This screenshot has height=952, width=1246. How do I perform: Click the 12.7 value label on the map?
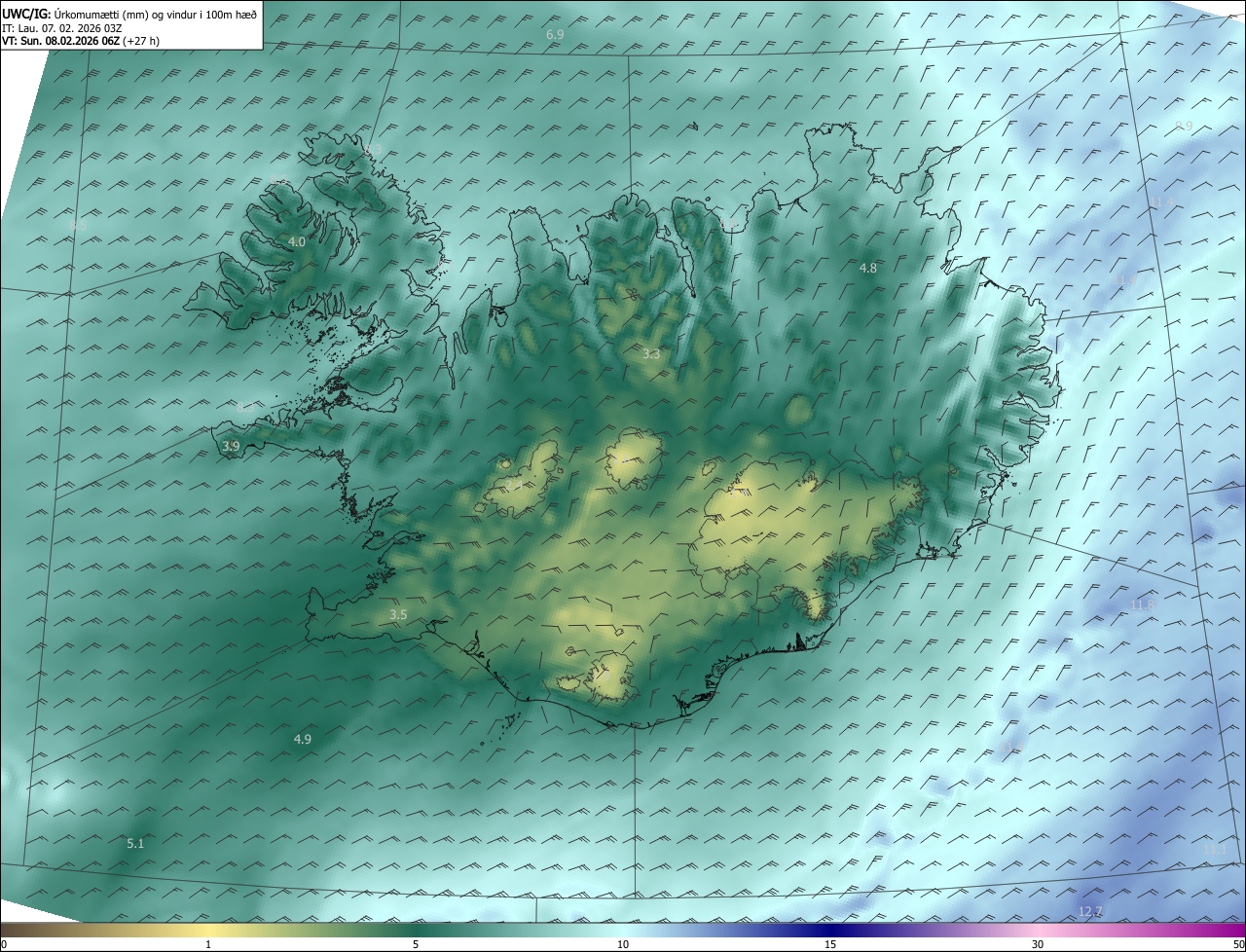pos(1091,911)
